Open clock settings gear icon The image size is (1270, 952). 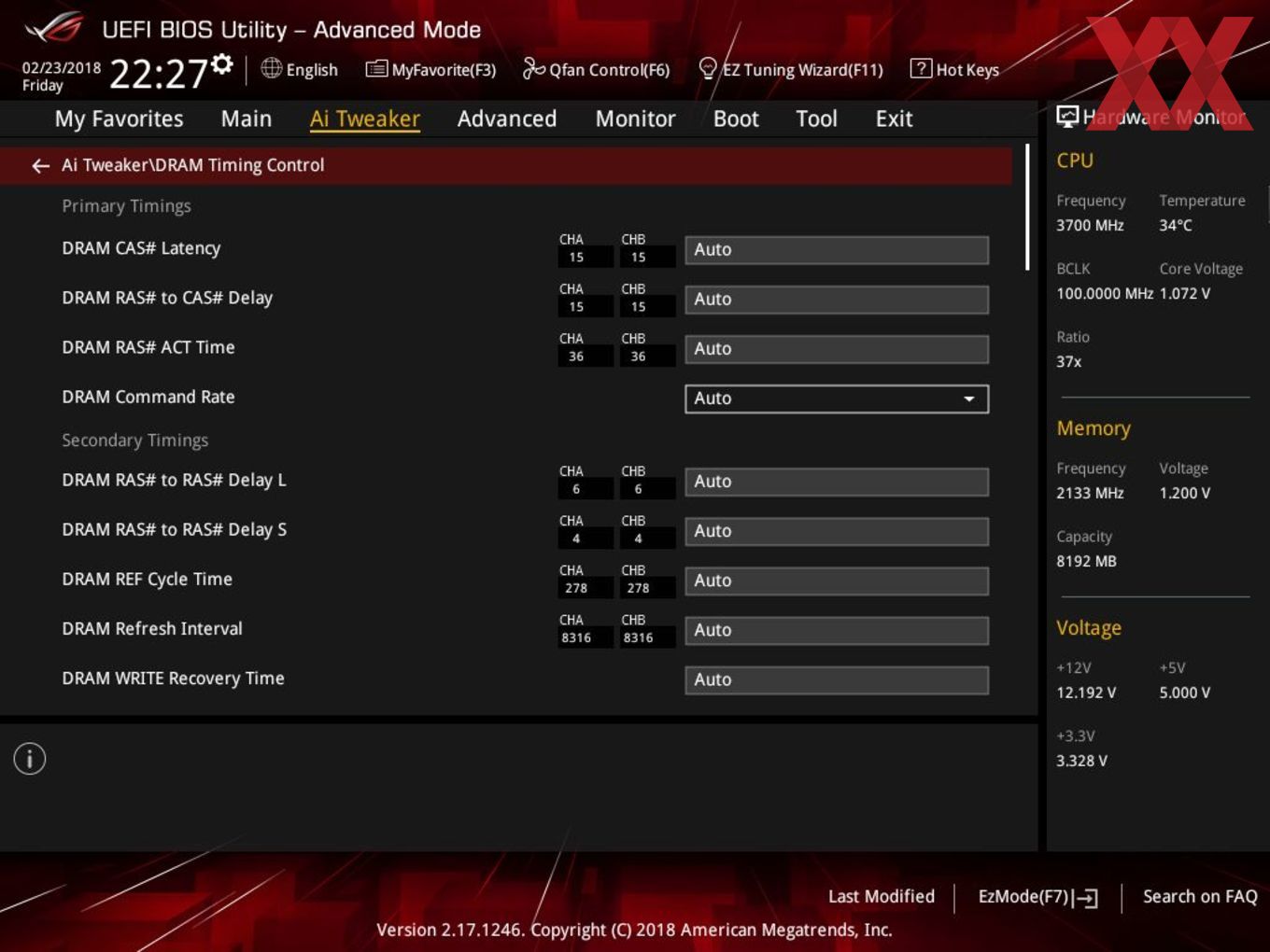221,63
